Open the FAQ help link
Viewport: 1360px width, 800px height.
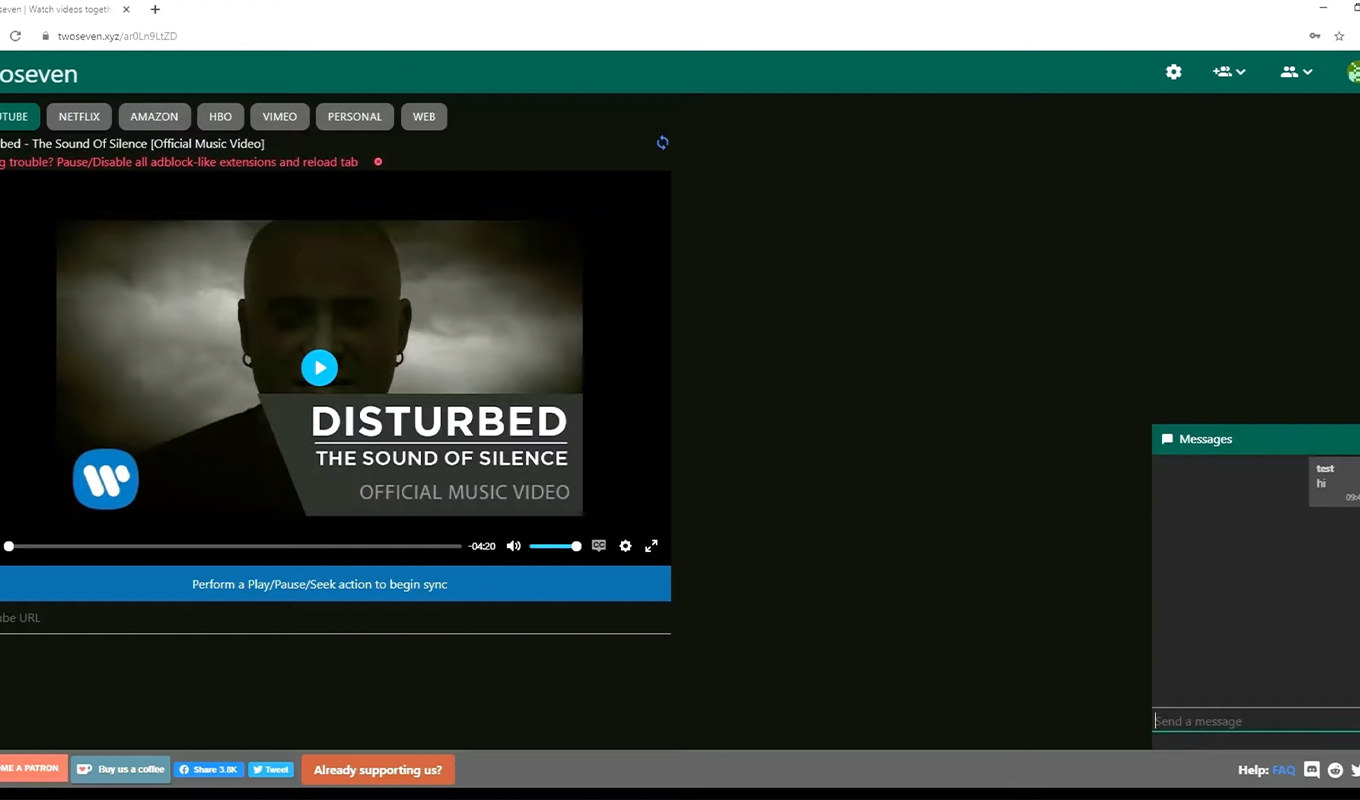(1284, 770)
